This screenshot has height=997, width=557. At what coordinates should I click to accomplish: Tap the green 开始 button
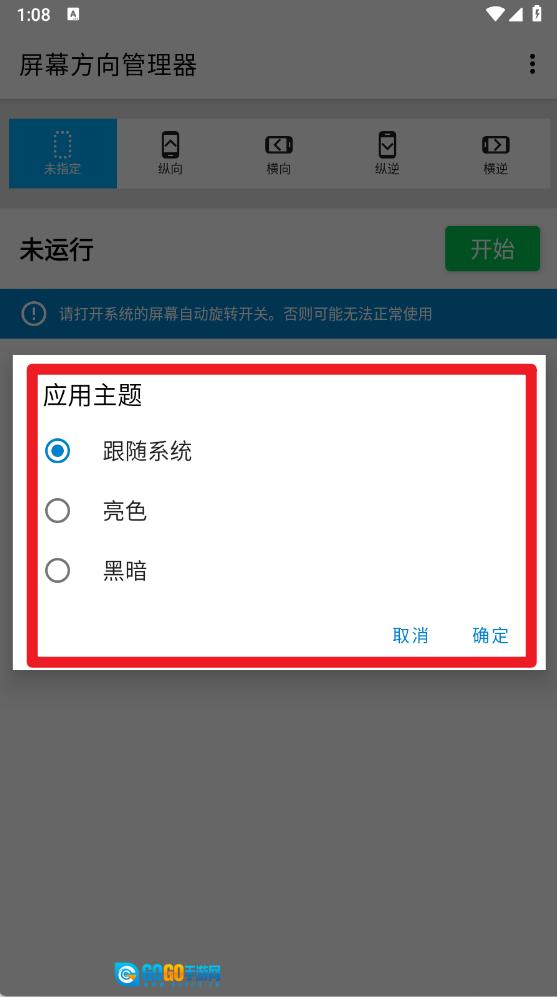click(x=492, y=249)
